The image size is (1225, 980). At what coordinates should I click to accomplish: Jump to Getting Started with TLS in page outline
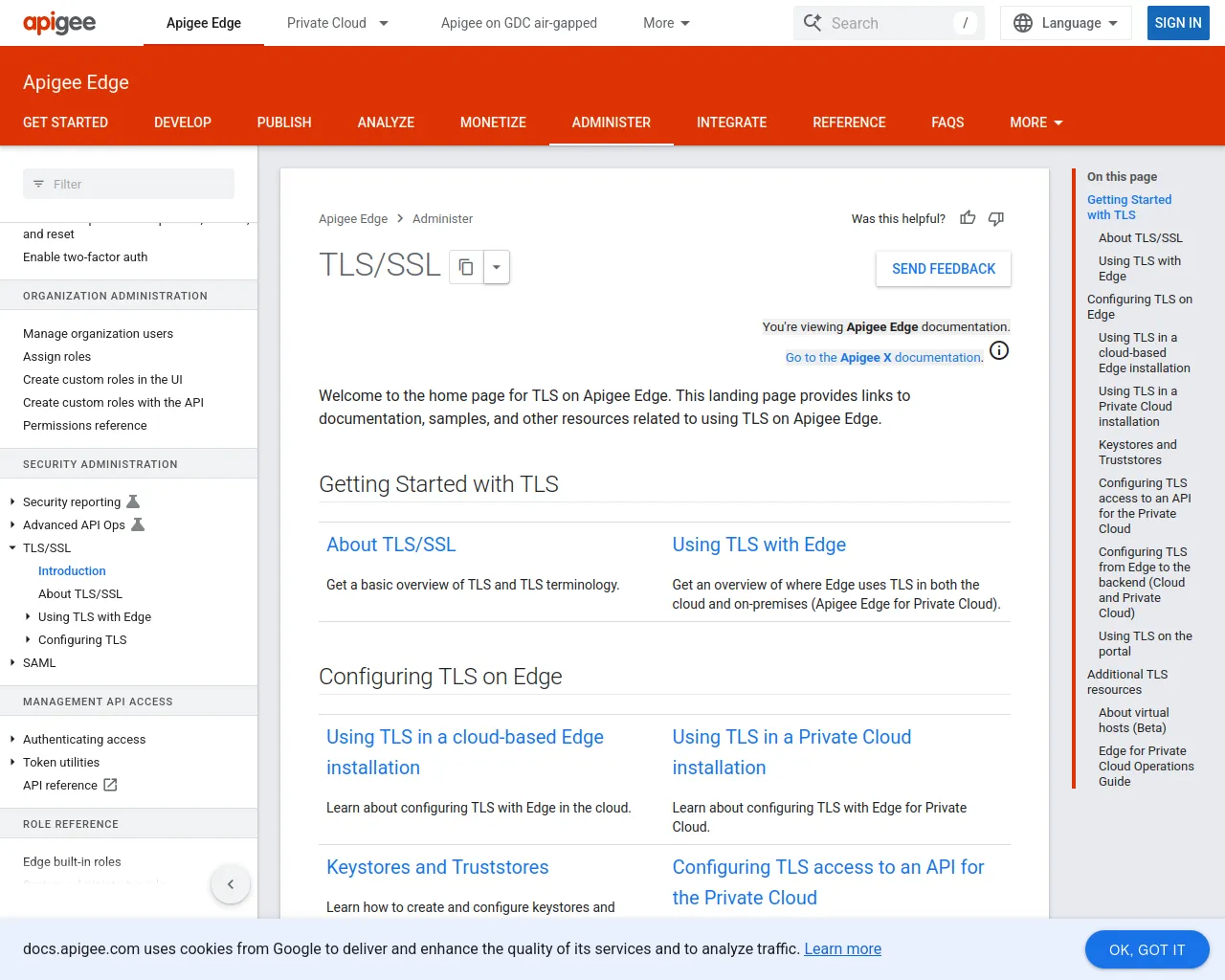(x=1129, y=207)
